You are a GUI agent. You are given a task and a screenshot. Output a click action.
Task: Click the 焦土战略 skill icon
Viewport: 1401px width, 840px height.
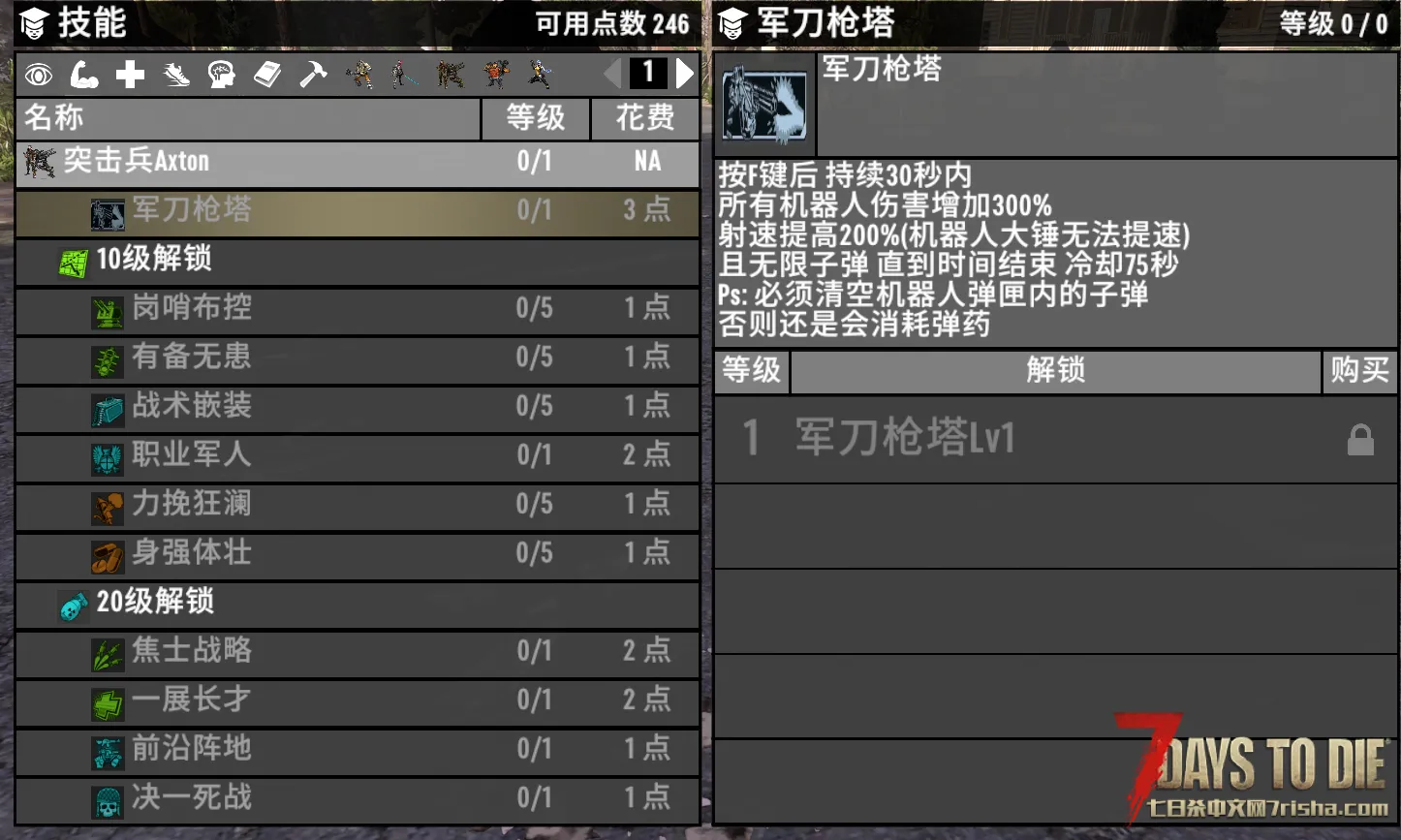pos(108,655)
